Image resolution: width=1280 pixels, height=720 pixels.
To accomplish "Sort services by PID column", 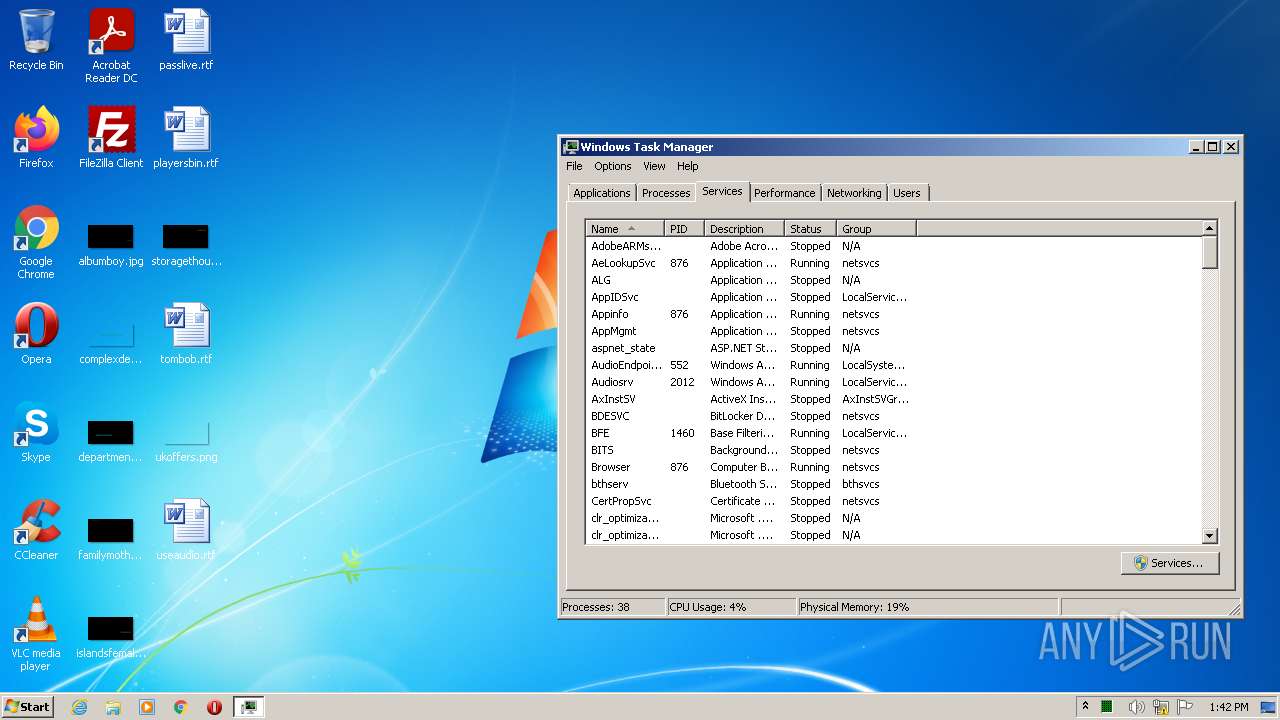I will click(x=684, y=229).
